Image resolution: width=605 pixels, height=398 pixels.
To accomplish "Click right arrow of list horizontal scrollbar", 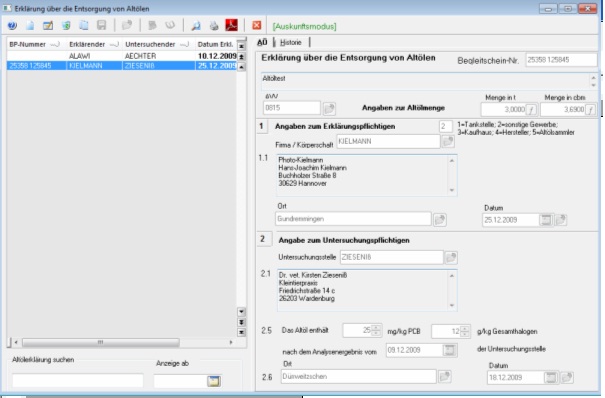I will [231, 342].
